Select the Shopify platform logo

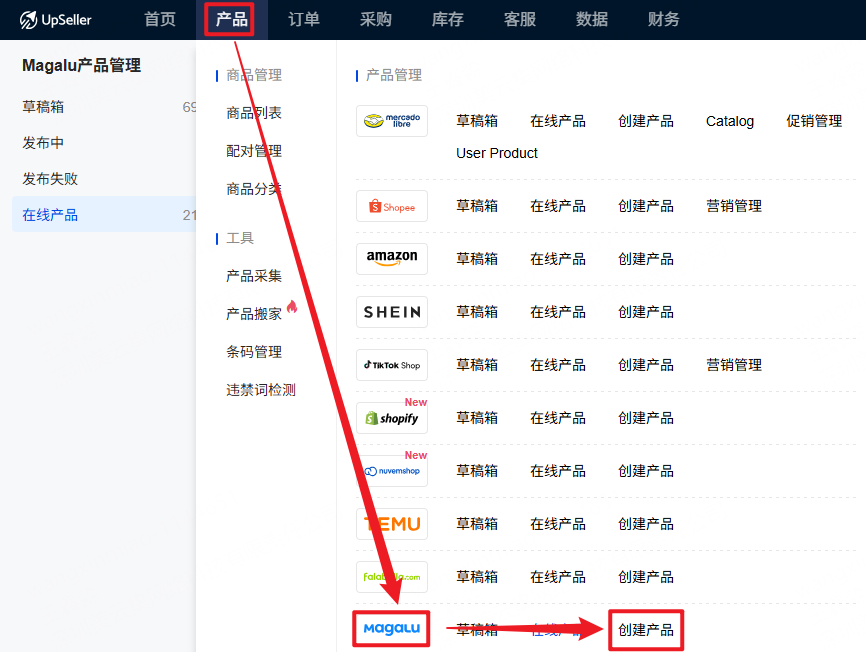tap(392, 418)
